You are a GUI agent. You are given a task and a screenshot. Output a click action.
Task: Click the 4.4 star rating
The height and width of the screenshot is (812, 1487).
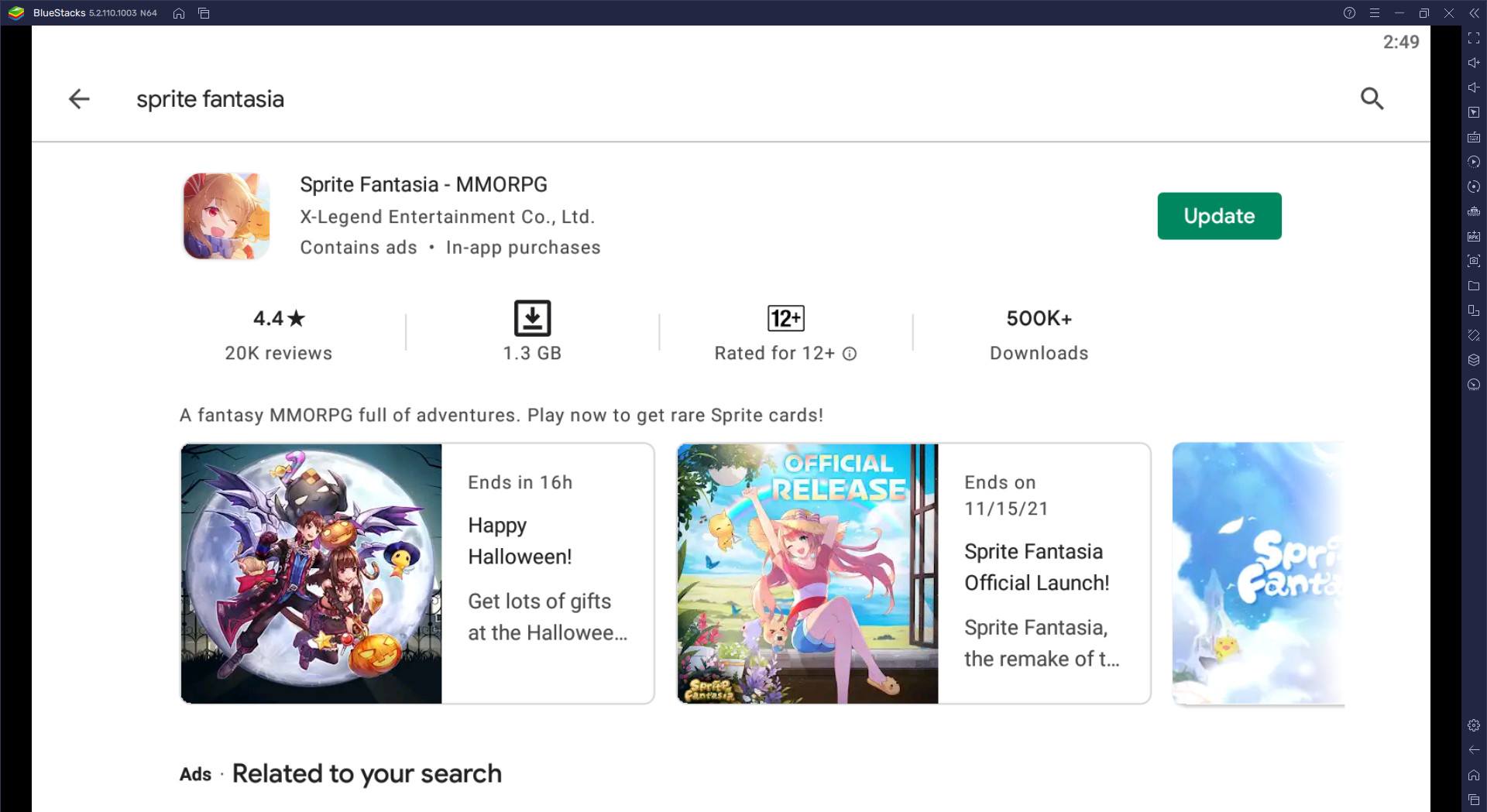[279, 318]
